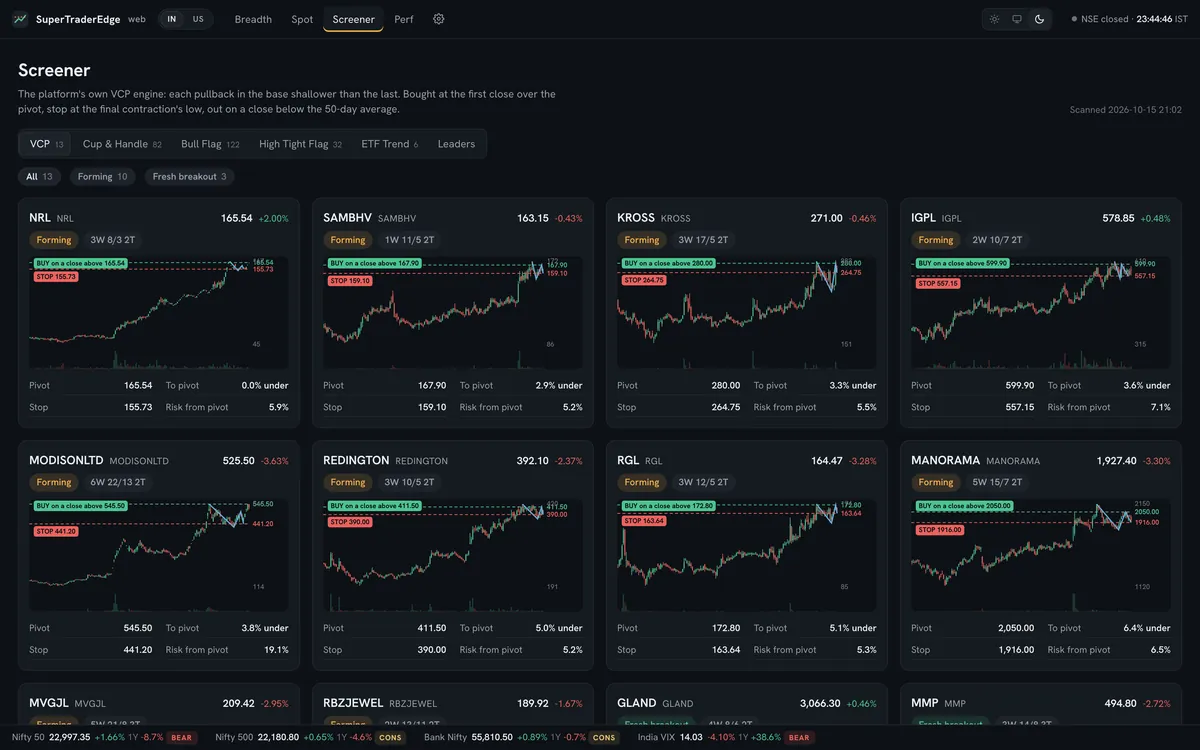The height and width of the screenshot is (750, 1200).
Task: Select the High Tight Flag tab
Action: (300, 144)
